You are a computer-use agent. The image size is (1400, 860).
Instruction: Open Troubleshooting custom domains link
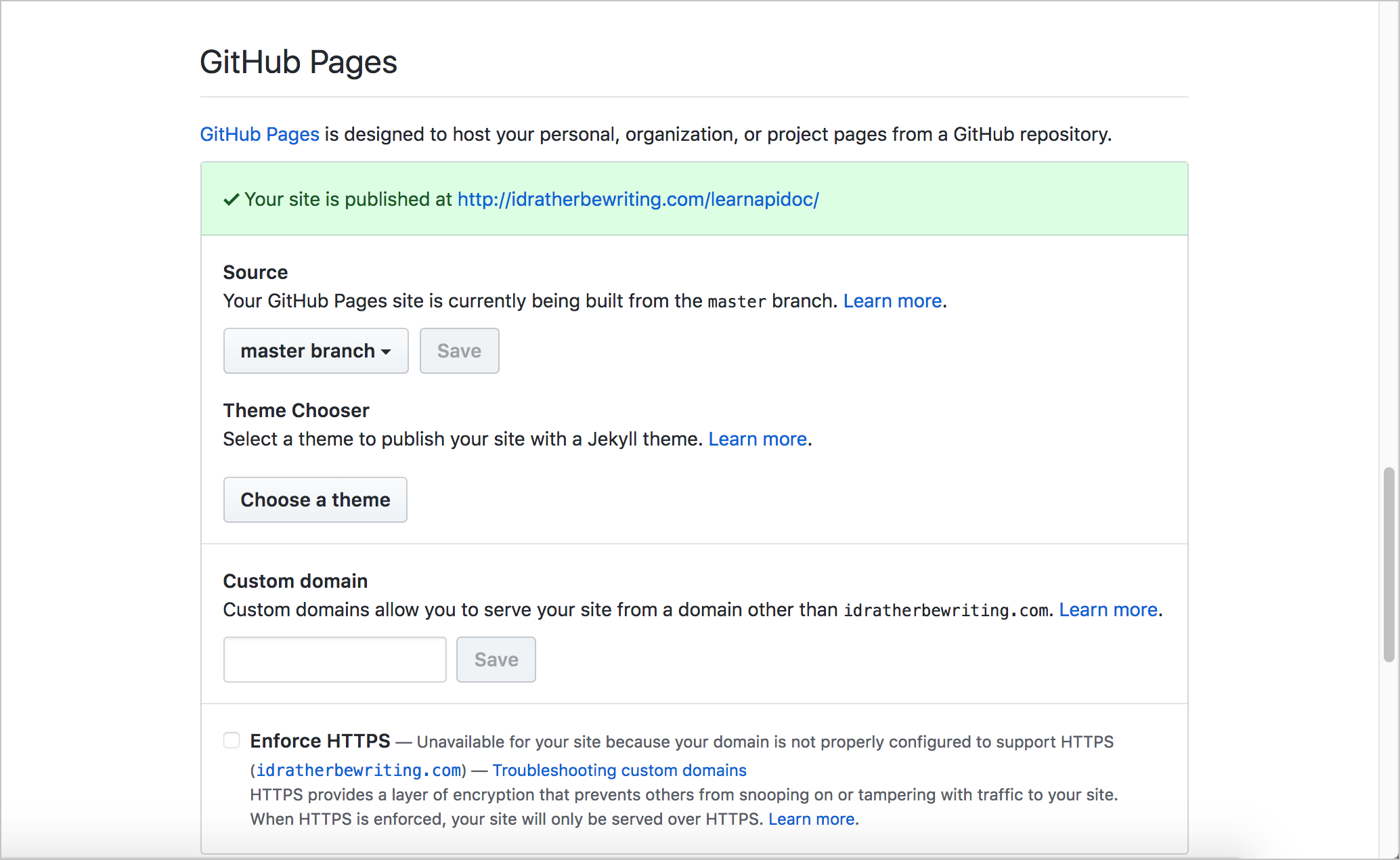(x=619, y=771)
